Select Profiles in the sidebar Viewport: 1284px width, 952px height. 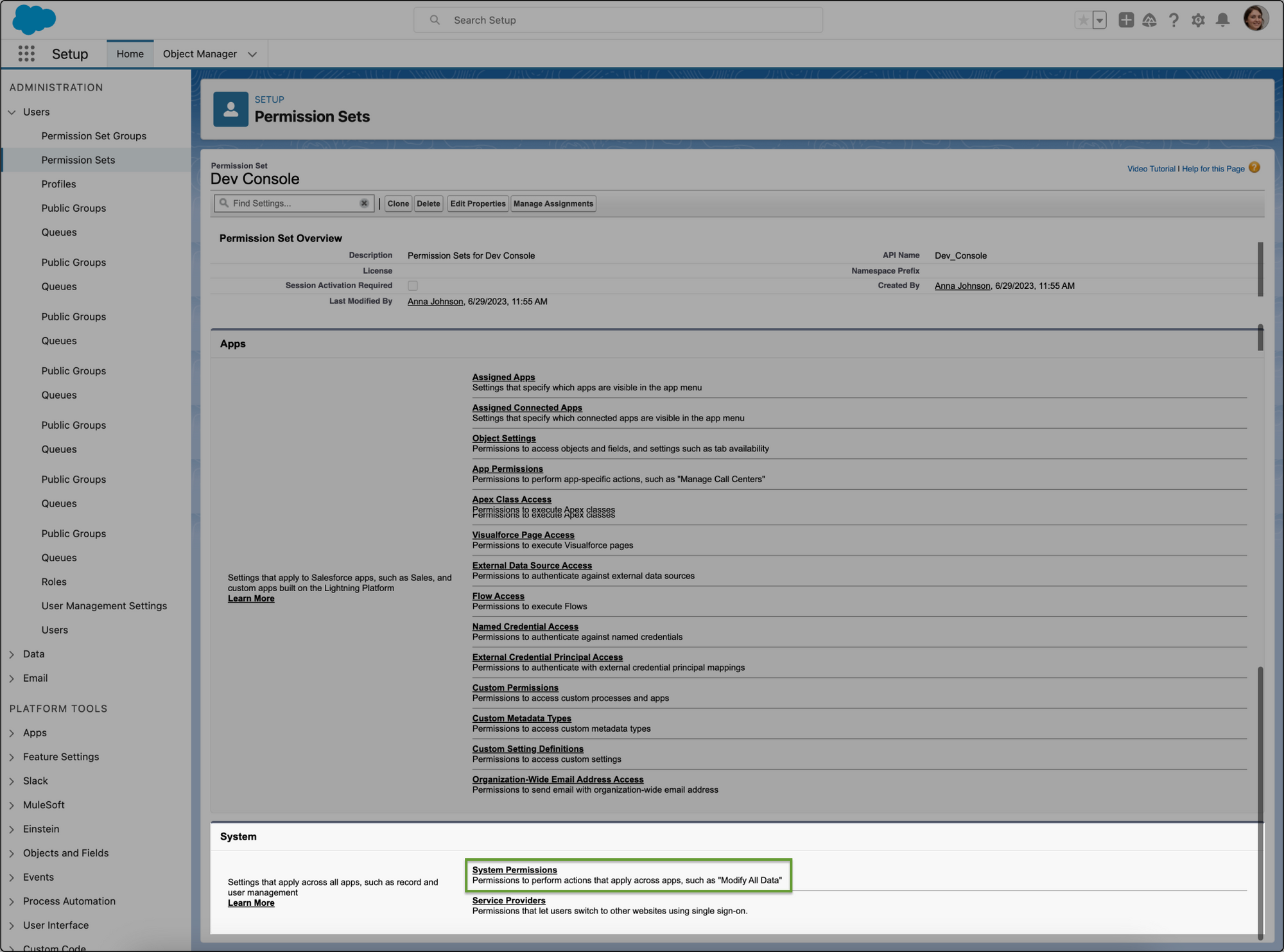point(58,184)
